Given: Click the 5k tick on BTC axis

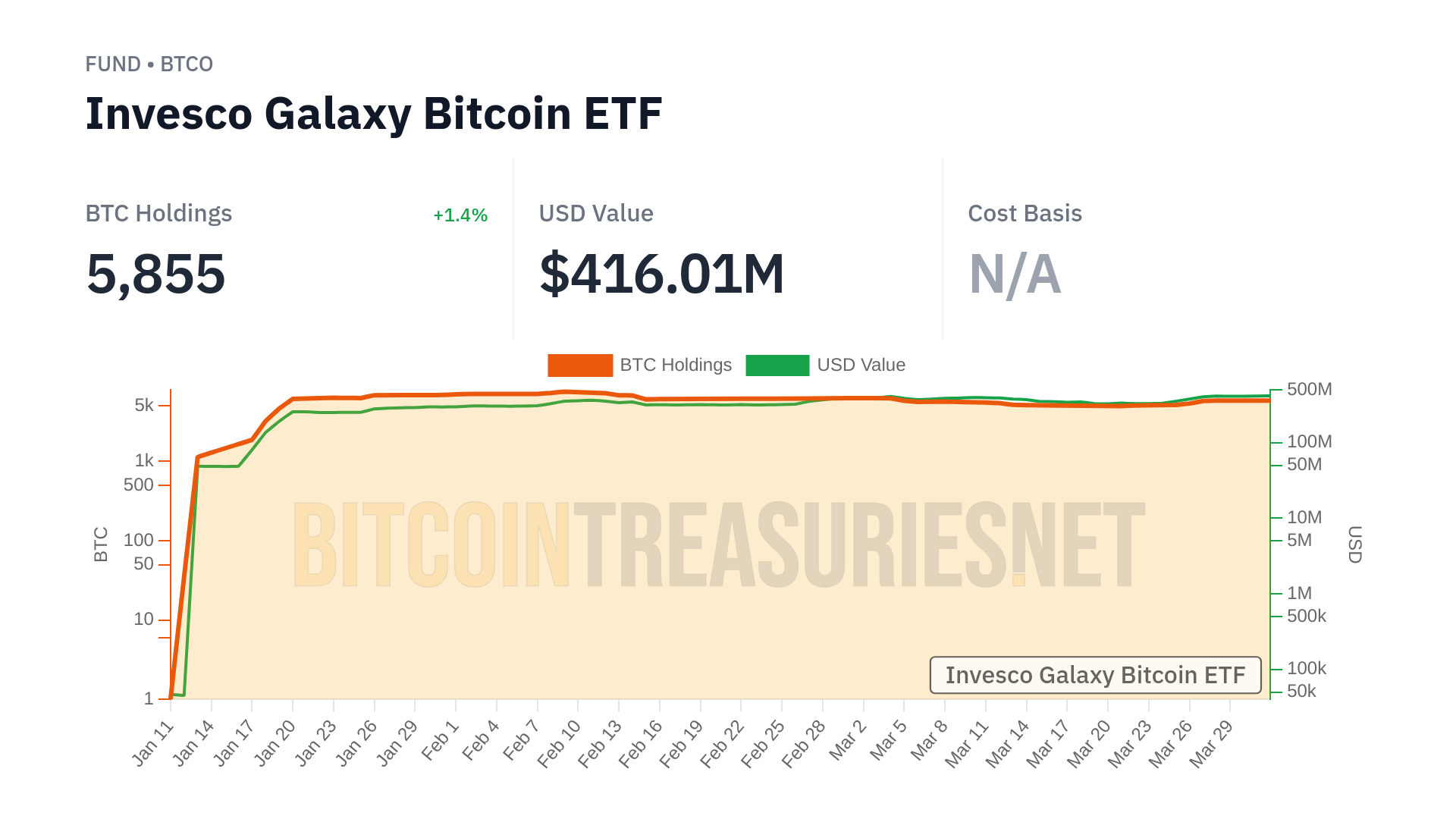Looking at the screenshot, I should tap(144, 405).
